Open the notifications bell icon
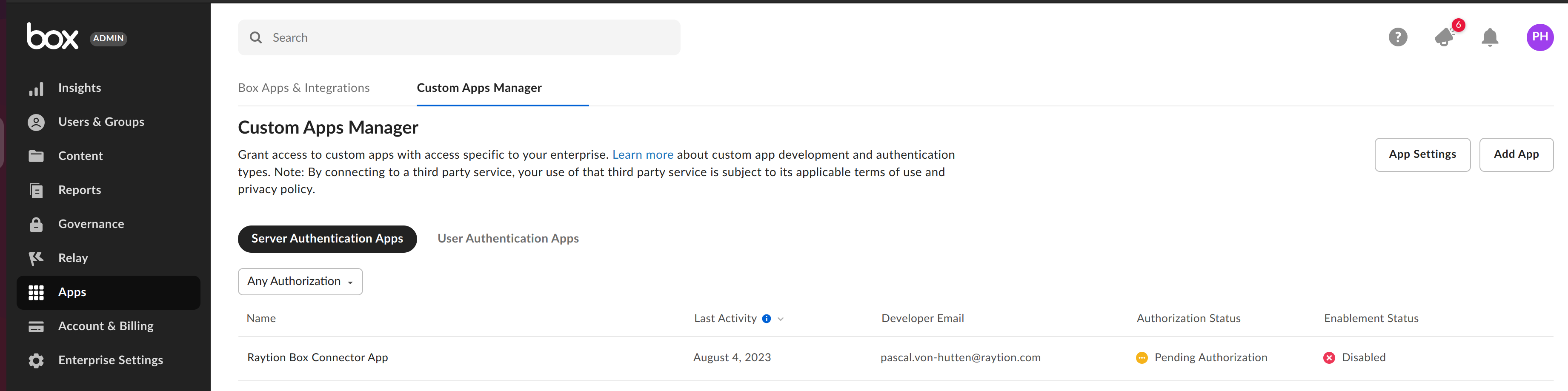Viewport: 1568px width, 391px height. coord(1490,38)
